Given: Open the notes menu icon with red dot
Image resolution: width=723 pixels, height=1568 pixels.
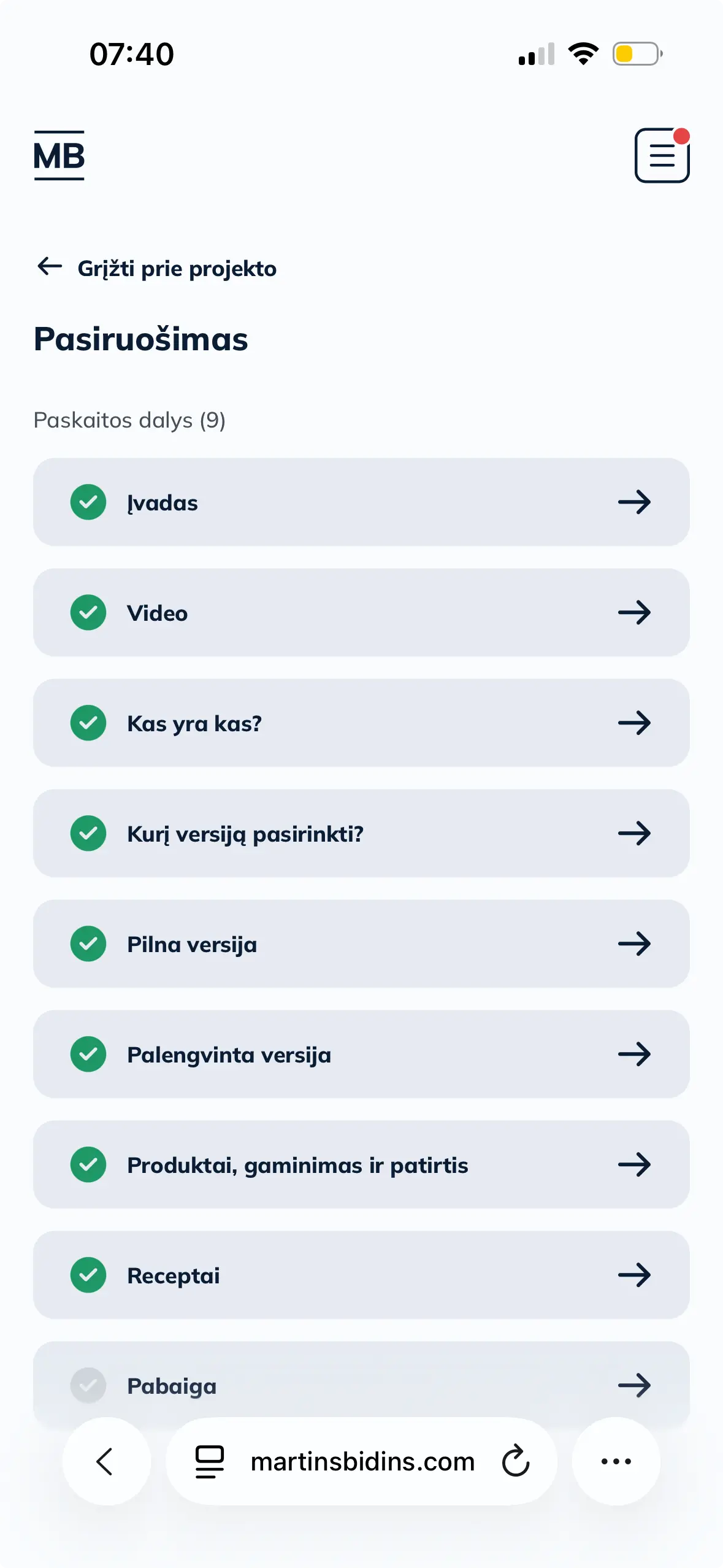Looking at the screenshot, I should tap(662, 156).
